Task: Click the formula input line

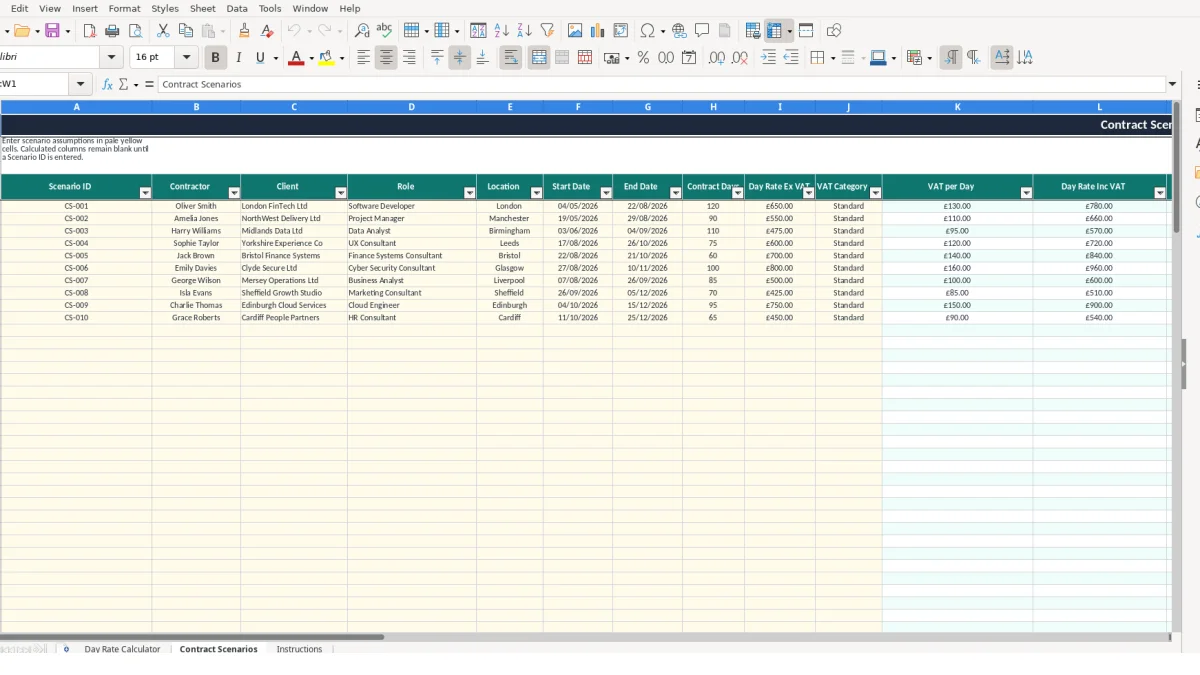Action: point(662,84)
